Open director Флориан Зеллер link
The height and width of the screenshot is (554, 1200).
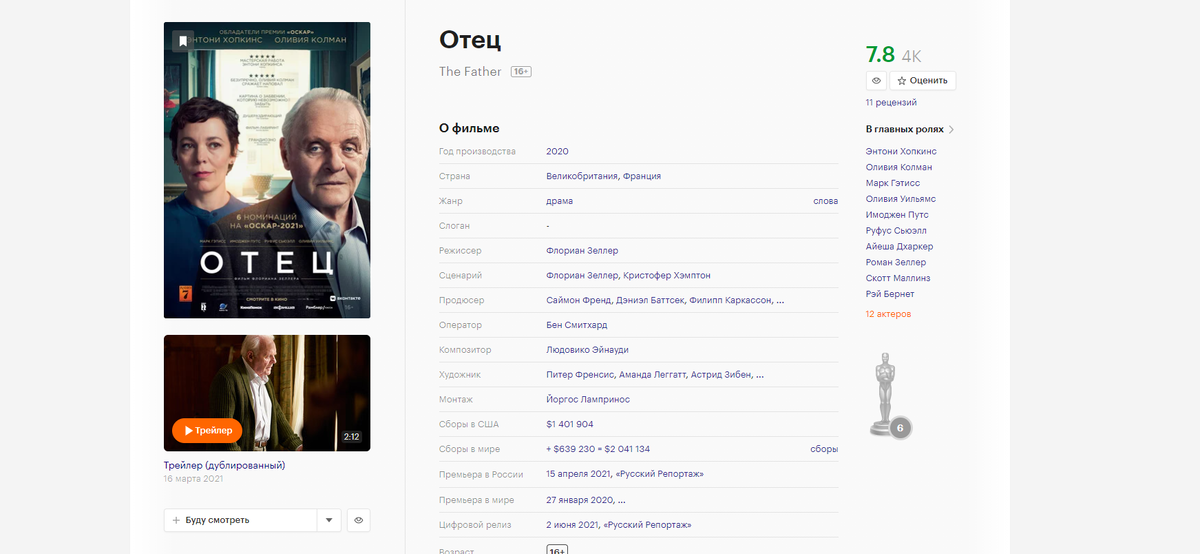pos(582,250)
